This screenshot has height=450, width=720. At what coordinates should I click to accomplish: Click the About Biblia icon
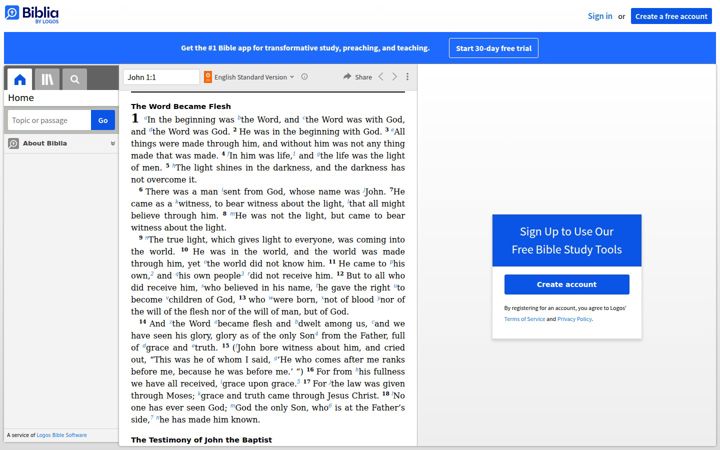(x=13, y=144)
